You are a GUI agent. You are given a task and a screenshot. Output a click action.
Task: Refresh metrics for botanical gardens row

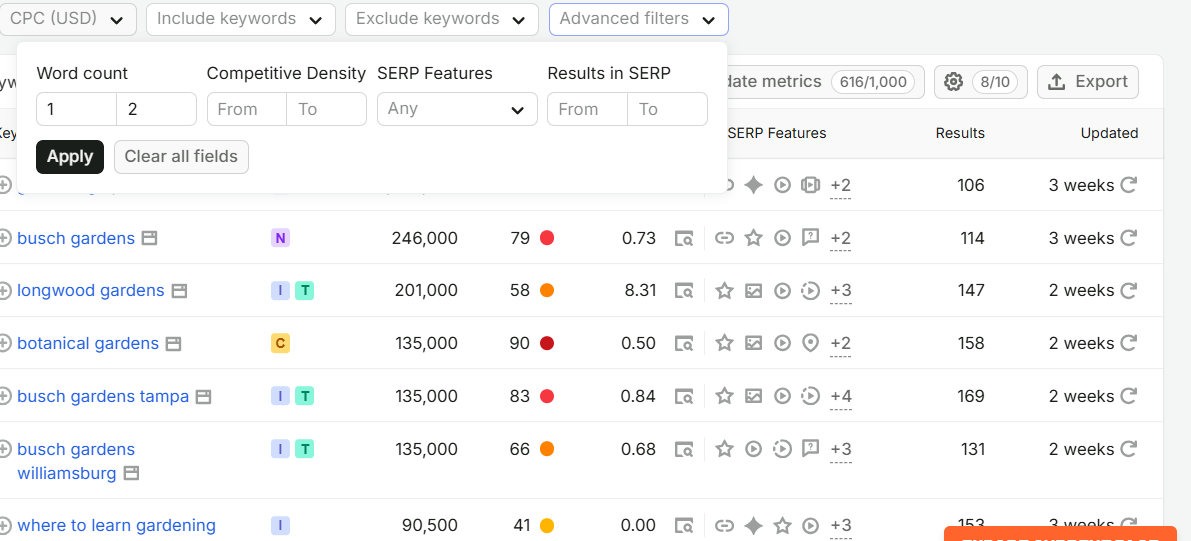click(1128, 343)
